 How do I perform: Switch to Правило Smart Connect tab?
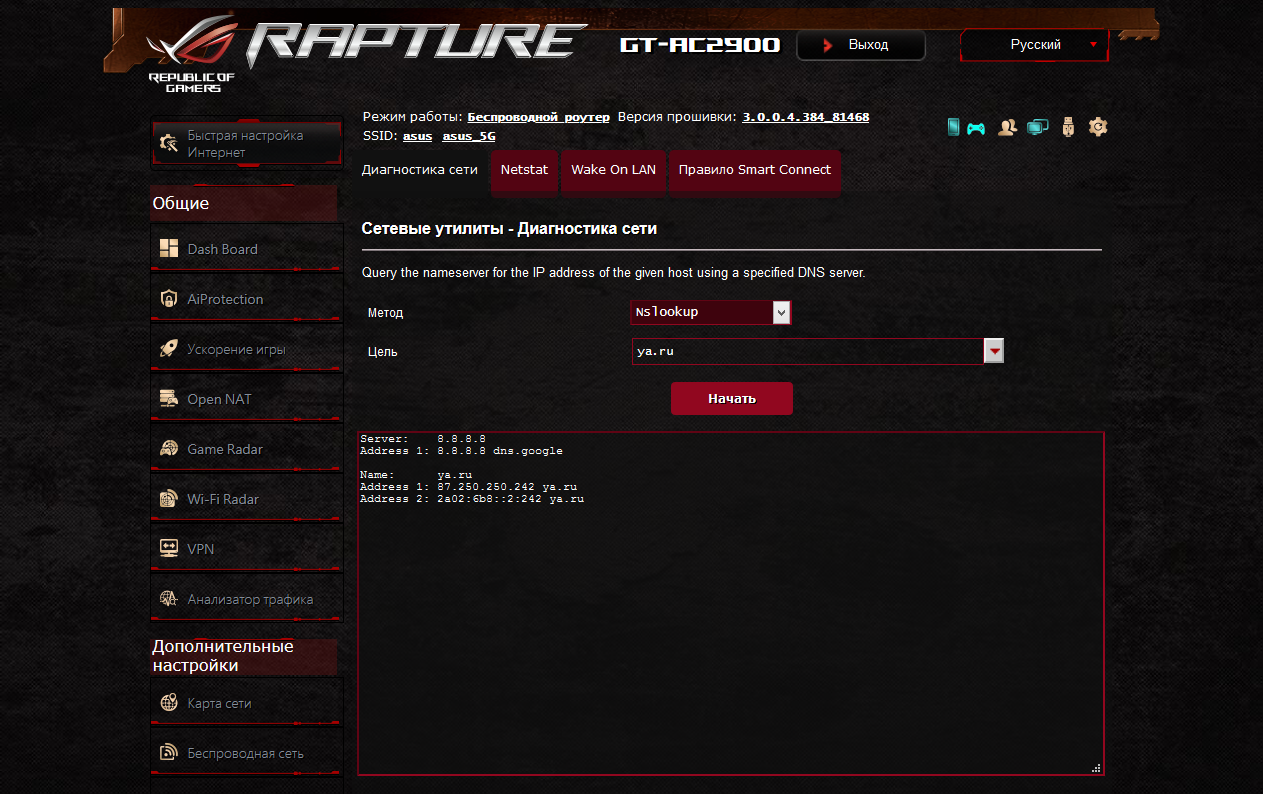coord(755,170)
